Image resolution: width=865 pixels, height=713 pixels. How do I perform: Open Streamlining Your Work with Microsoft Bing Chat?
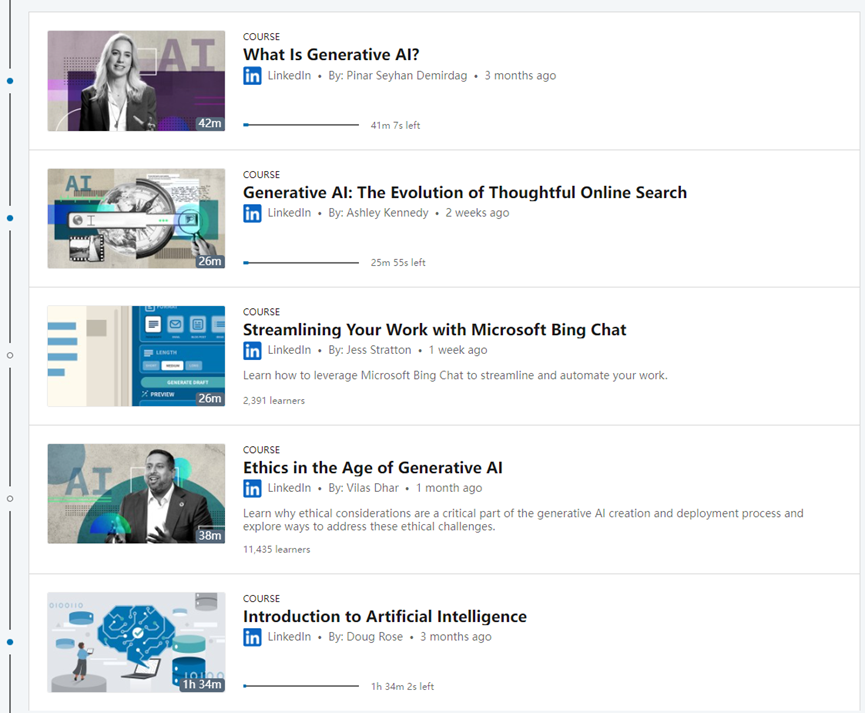435,330
